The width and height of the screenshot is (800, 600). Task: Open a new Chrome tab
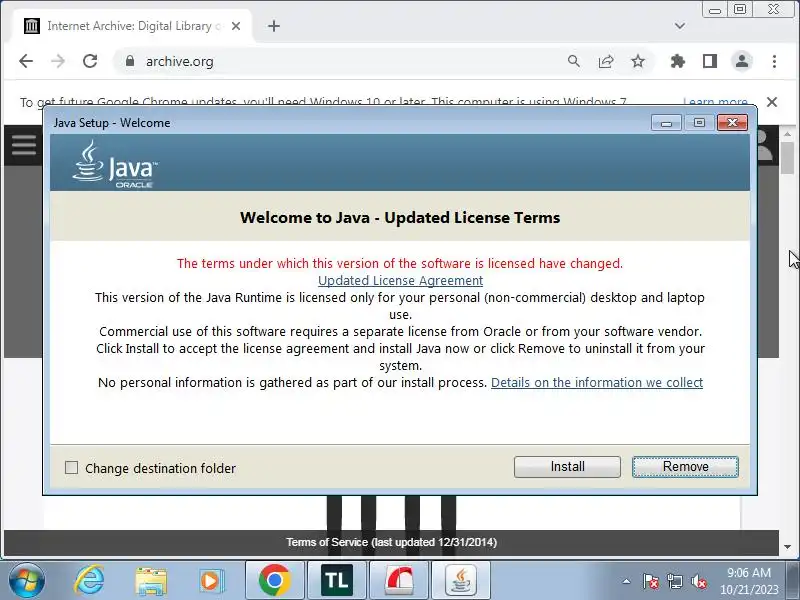(273, 26)
